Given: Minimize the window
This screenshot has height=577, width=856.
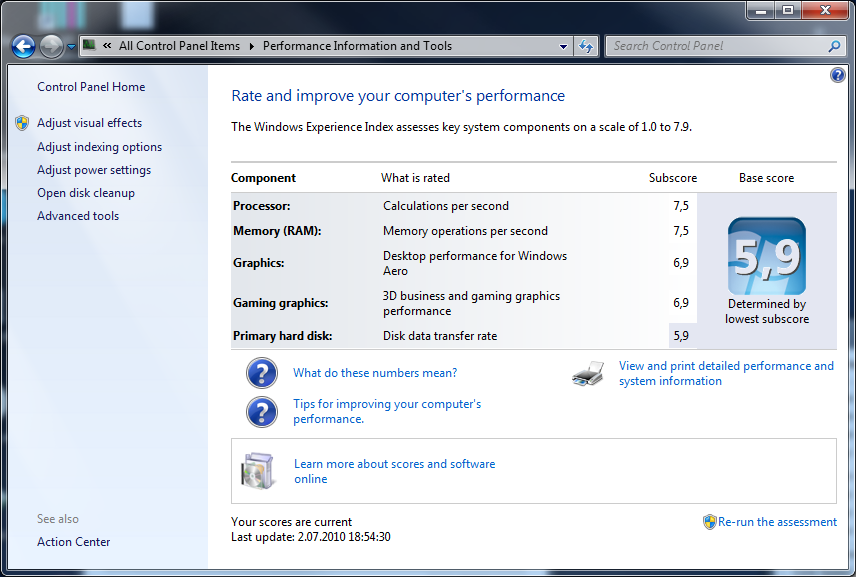Looking at the screenshot, I should 762,10.
